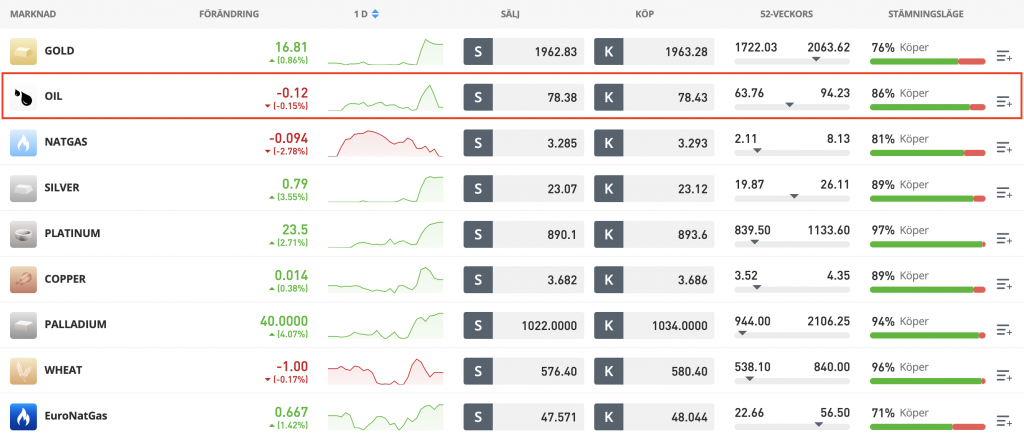Viewport: 1024px width, 438px height.
Task: Click the S sell button for SILVER
Action: (478, 188)
